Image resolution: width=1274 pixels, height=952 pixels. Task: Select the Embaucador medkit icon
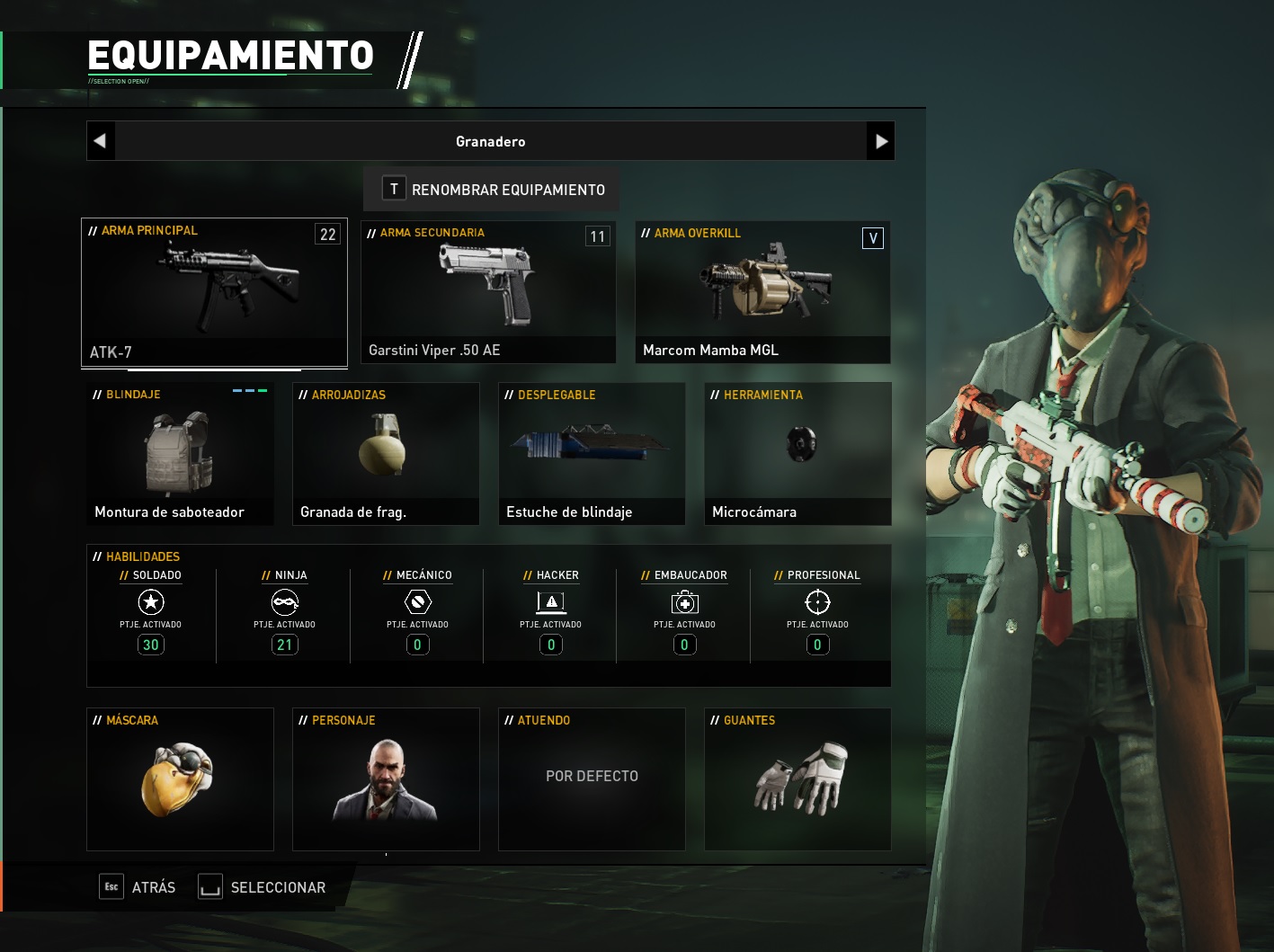click(684, 602)
